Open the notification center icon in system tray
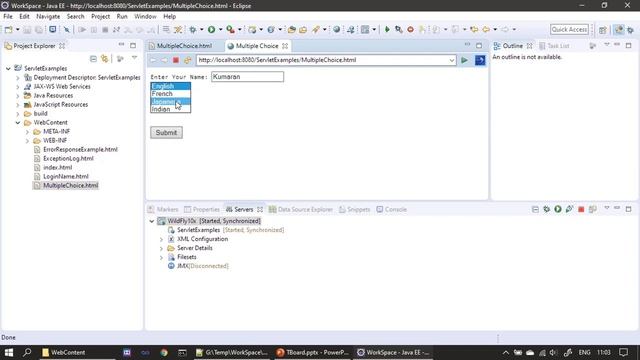This screenshot has height=360, width=640. (x=623, y=352)
